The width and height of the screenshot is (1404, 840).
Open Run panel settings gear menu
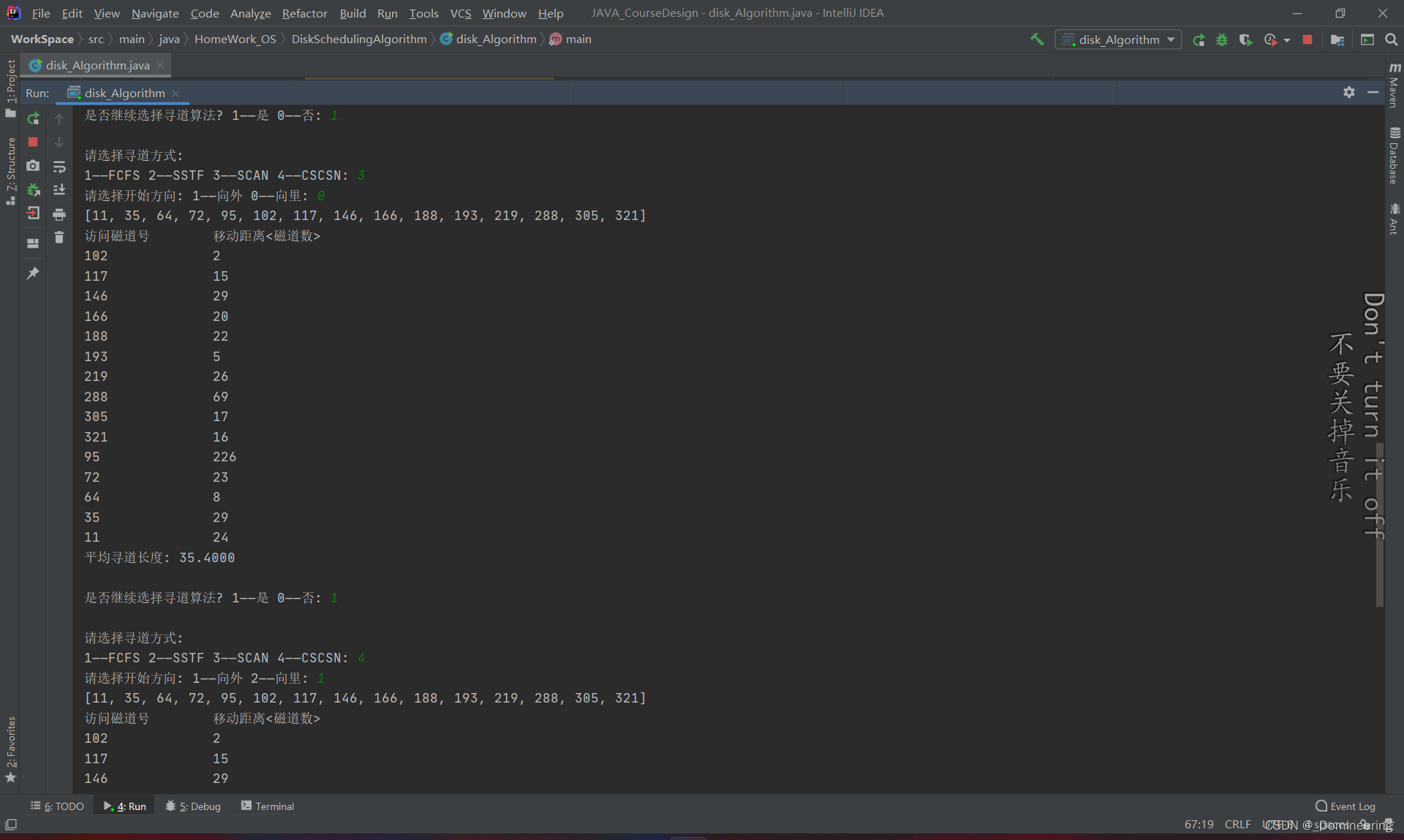pos(1348,92)
